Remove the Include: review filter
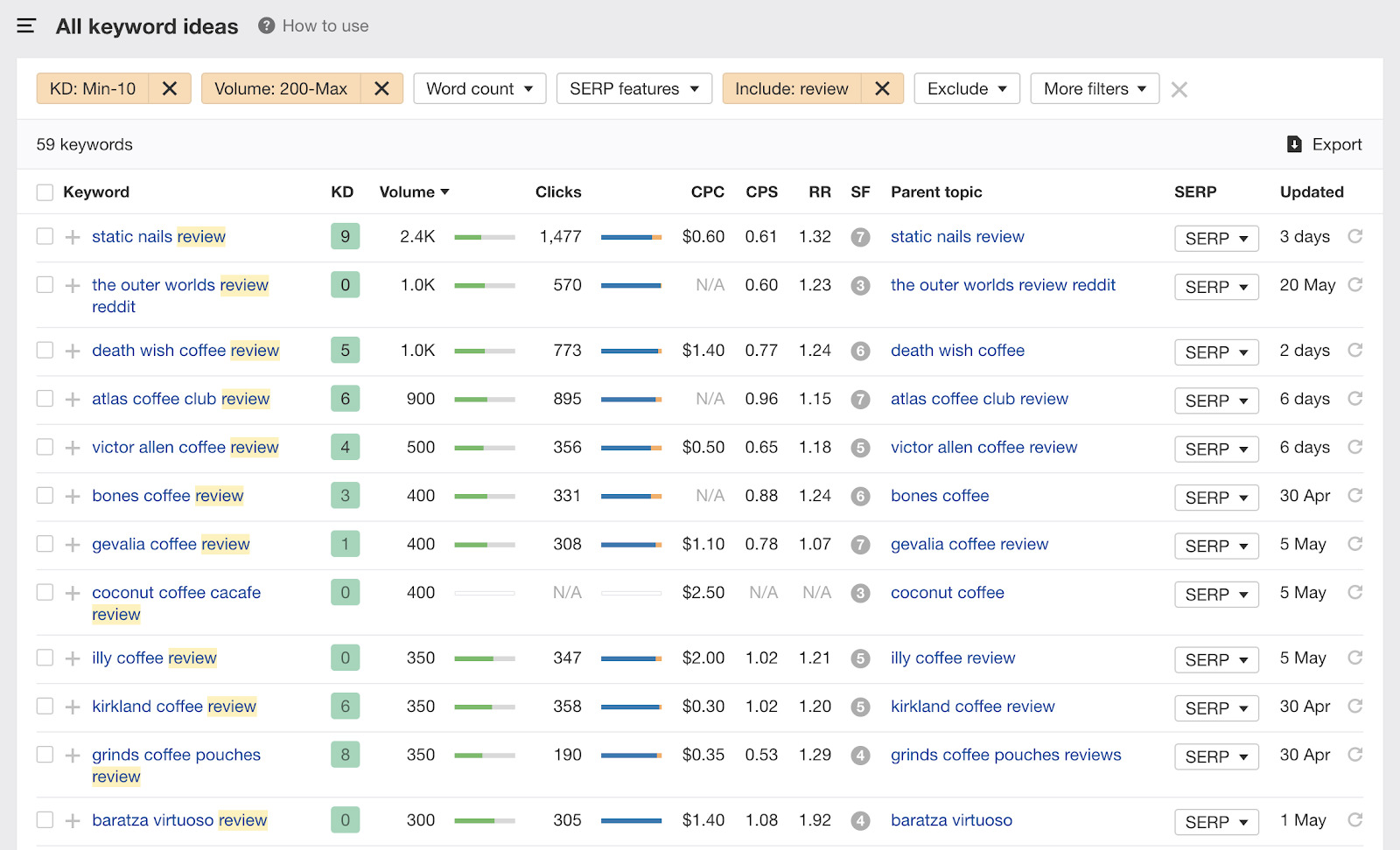The image size is (1400, 850). (882, 88)
